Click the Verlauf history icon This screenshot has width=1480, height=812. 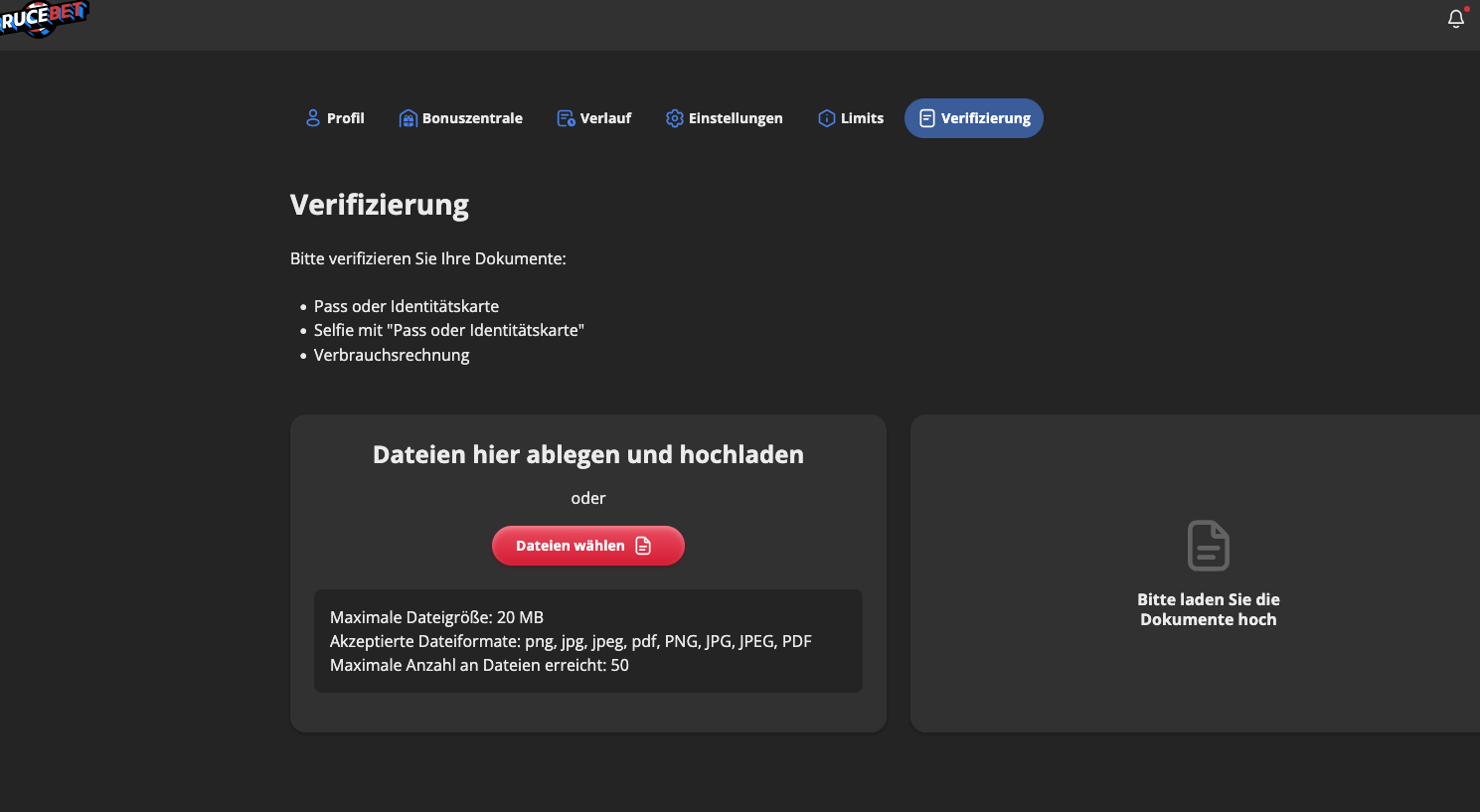click(x=566, y=118)
